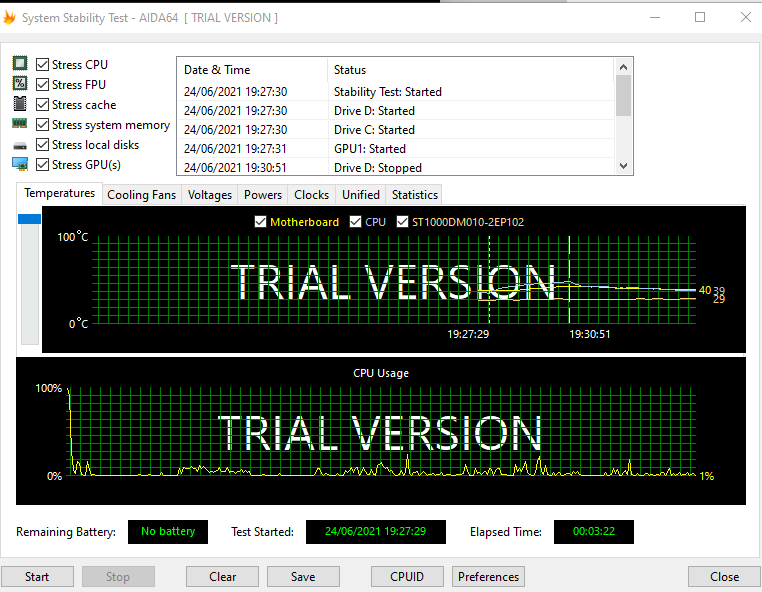Disable the Stress cache option
Viewport: 762px width, 592px height.
tap(43, 104)
